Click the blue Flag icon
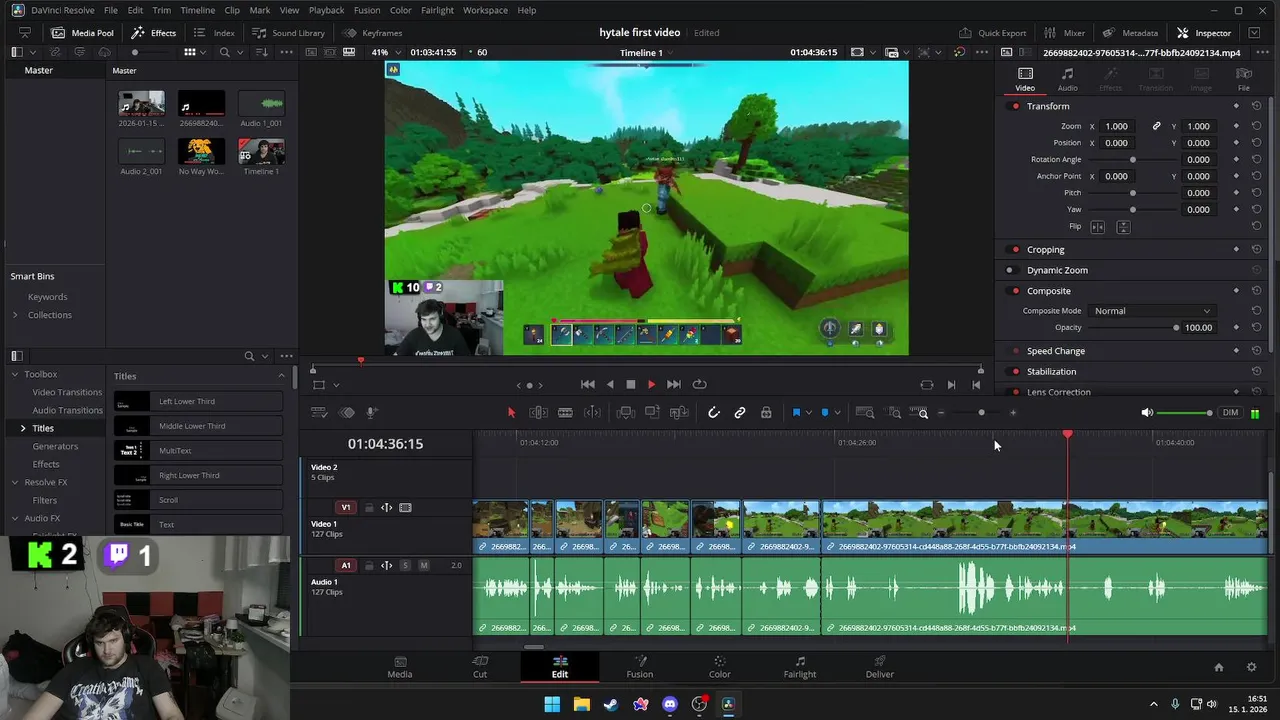Image resolution: width=1280 pixels, height=720 pixels. [796, 412]
